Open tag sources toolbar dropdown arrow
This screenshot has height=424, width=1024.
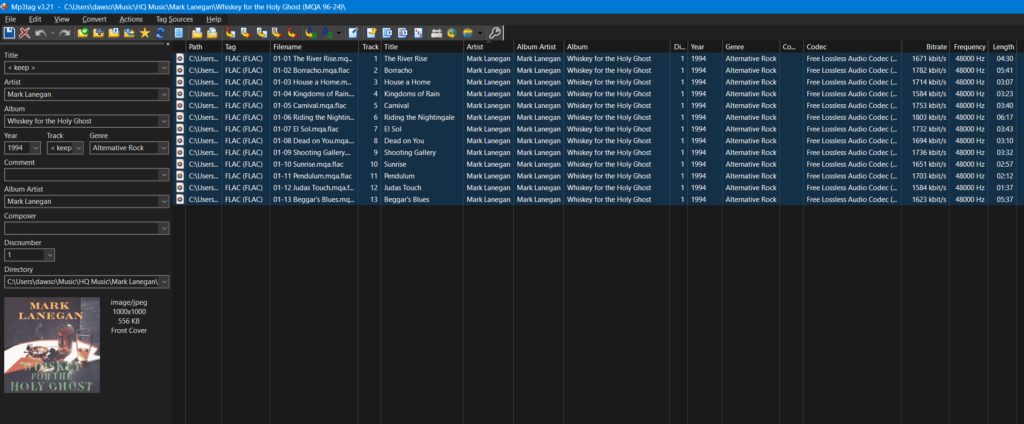pos(482,33)
